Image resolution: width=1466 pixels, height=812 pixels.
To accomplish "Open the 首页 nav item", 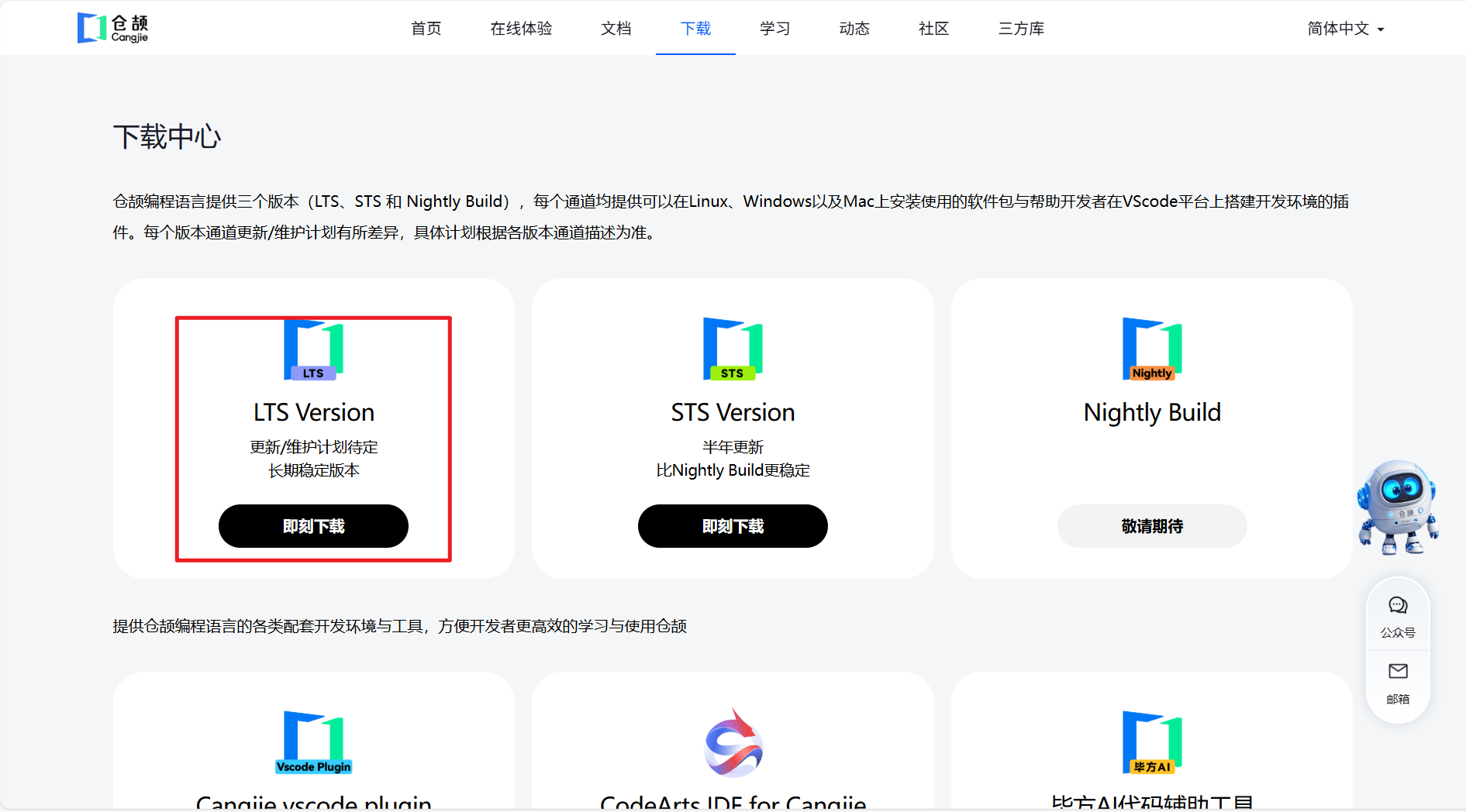I will pyautogui.click(x=426, y=29).
